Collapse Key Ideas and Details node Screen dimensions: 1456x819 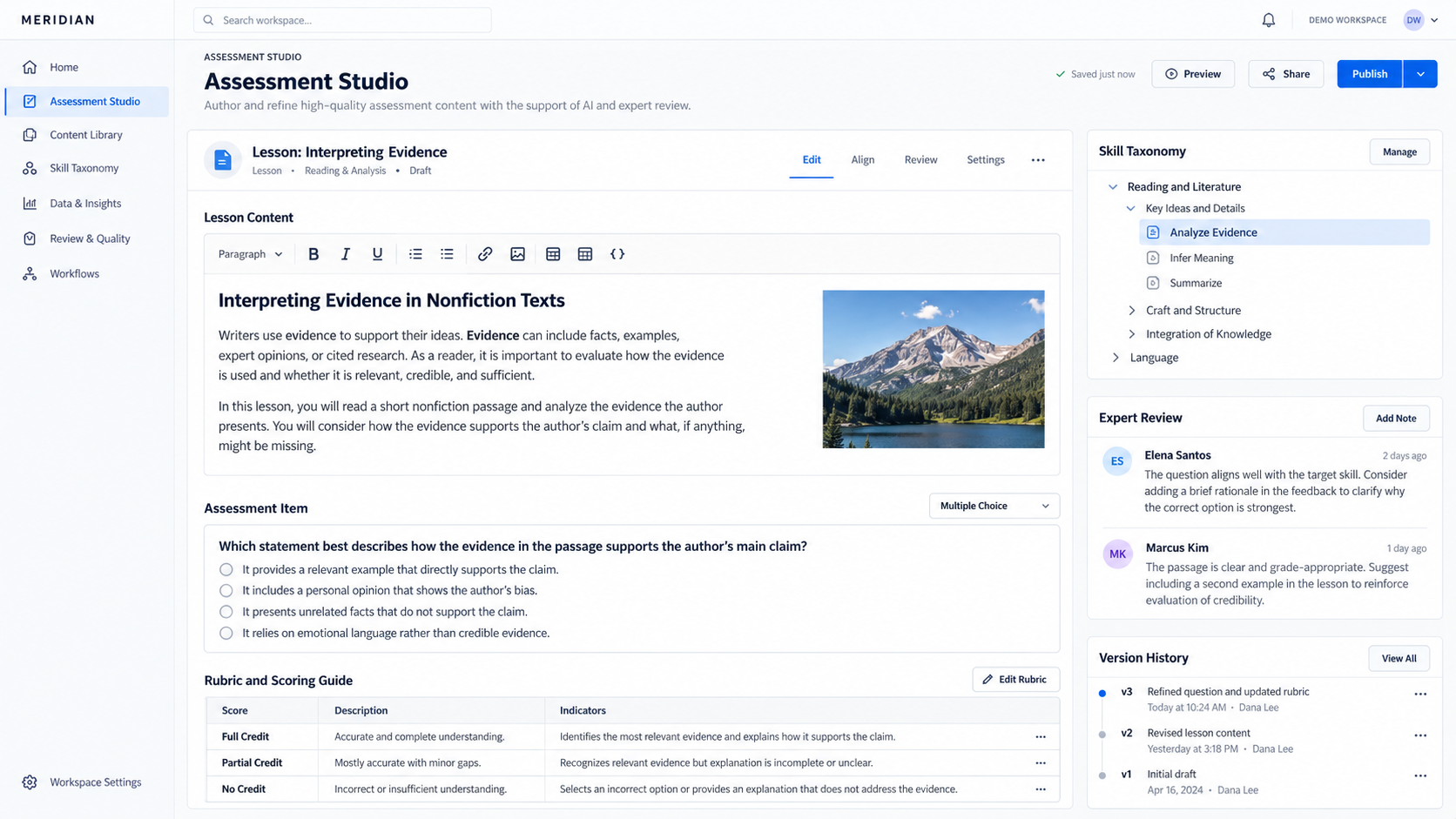point(1131,209)
